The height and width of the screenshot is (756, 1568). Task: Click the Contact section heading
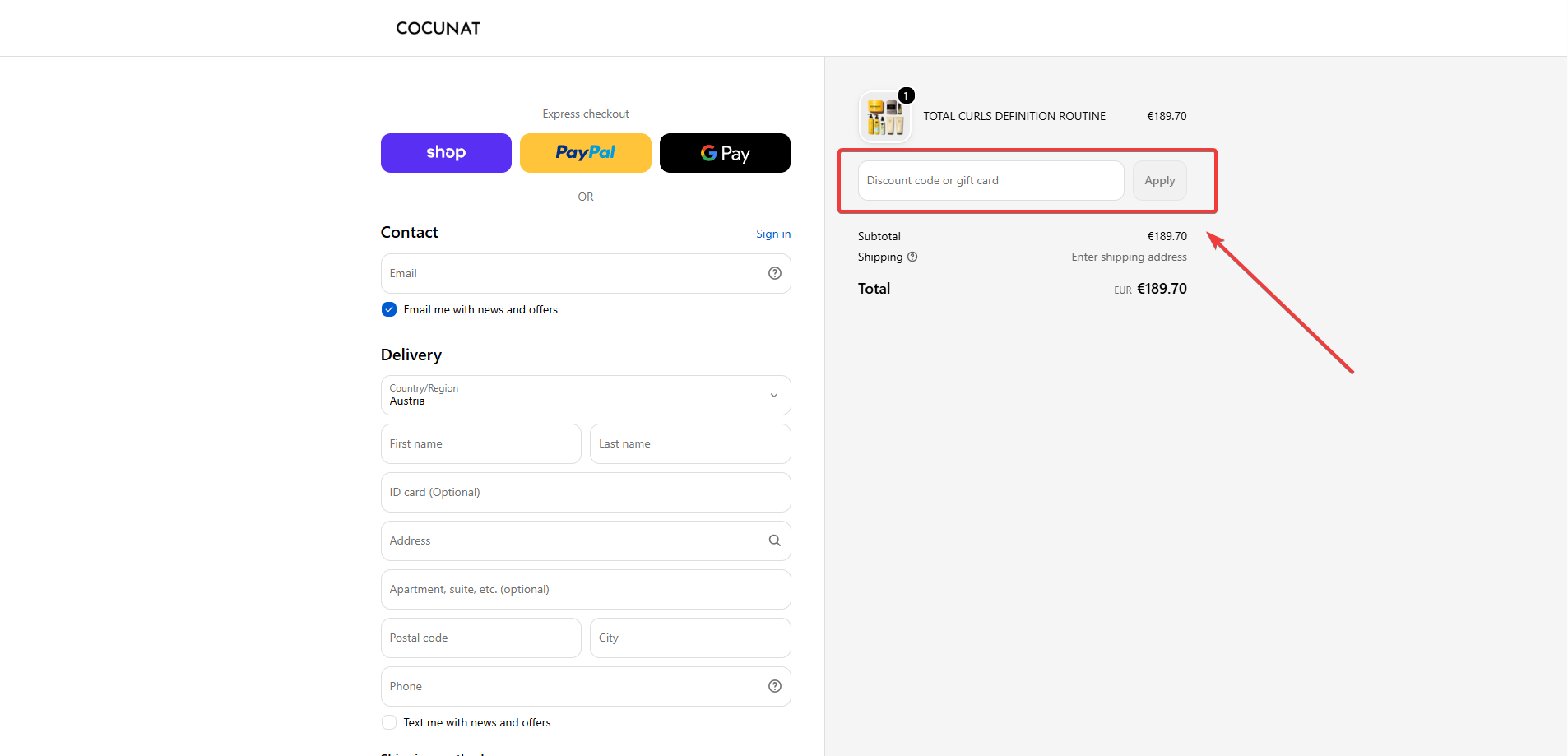click(410, 232)
